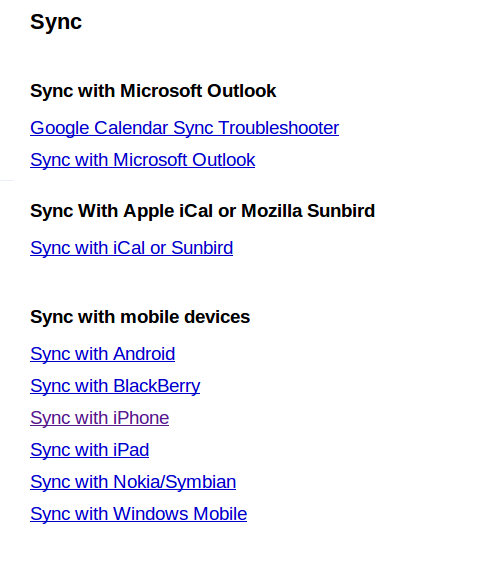Viewport: 490px width, 571px height.
Task: Open the Sync with Windows Mobile link
Action: tap(138, 514)
